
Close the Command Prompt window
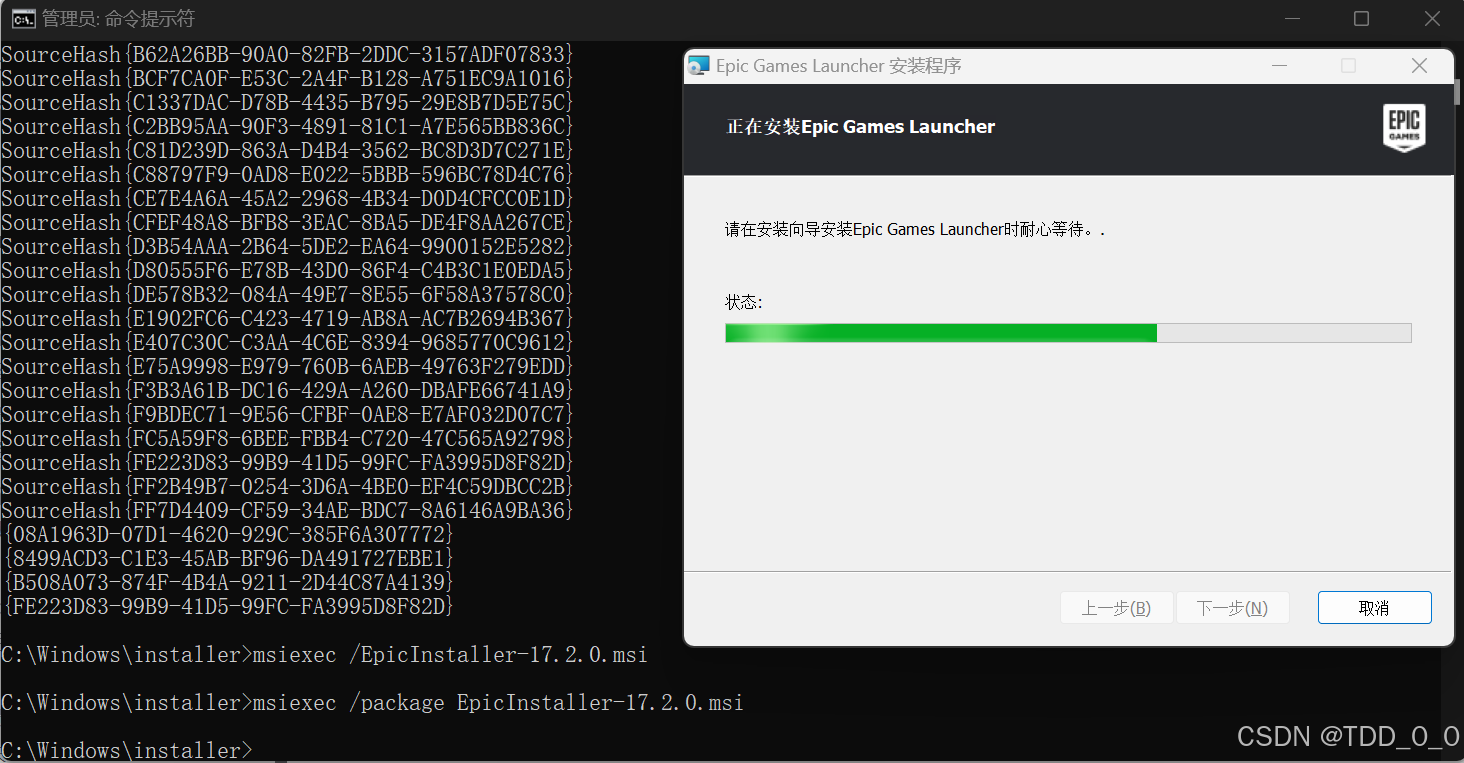1430,18
